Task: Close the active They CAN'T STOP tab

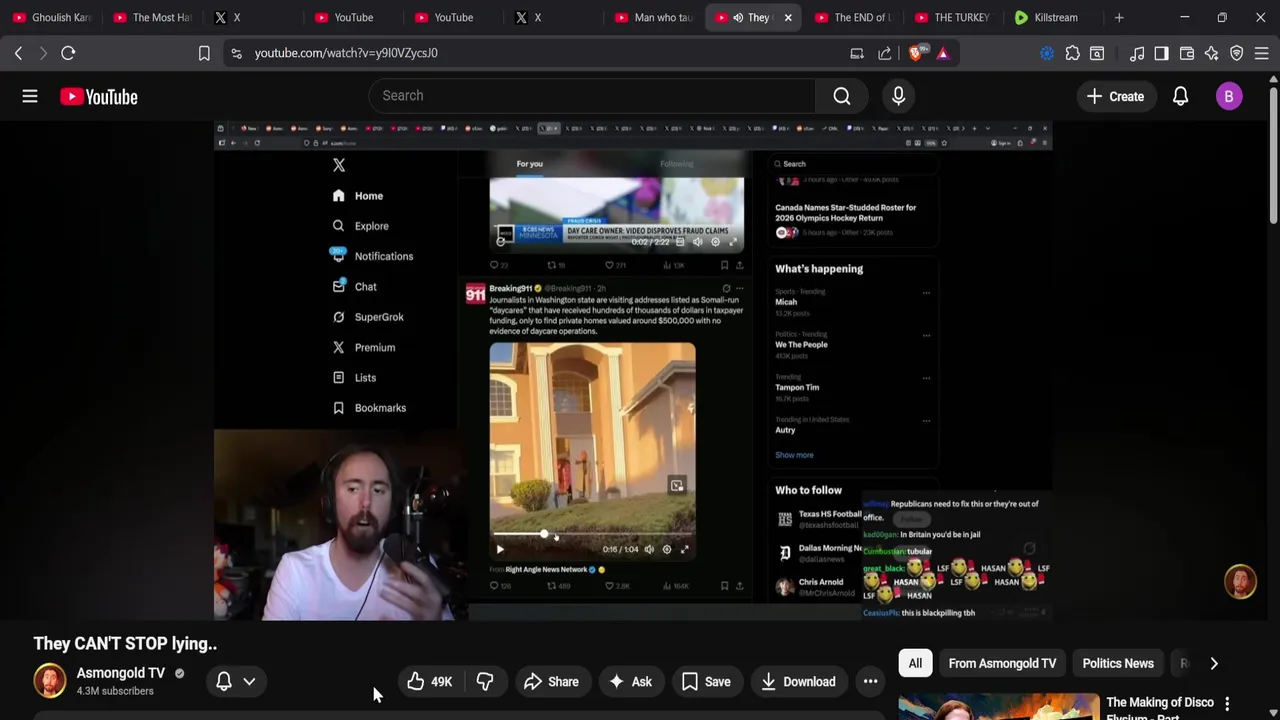Action: click(788, 17)
